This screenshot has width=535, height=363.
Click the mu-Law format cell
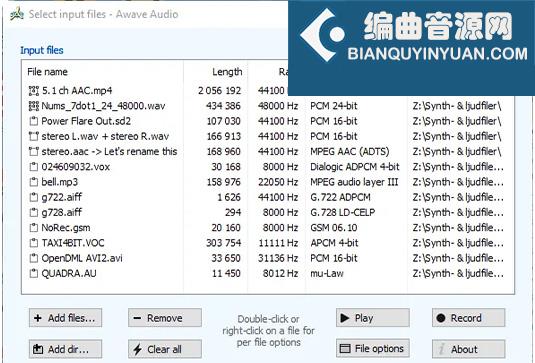(327, 273)
